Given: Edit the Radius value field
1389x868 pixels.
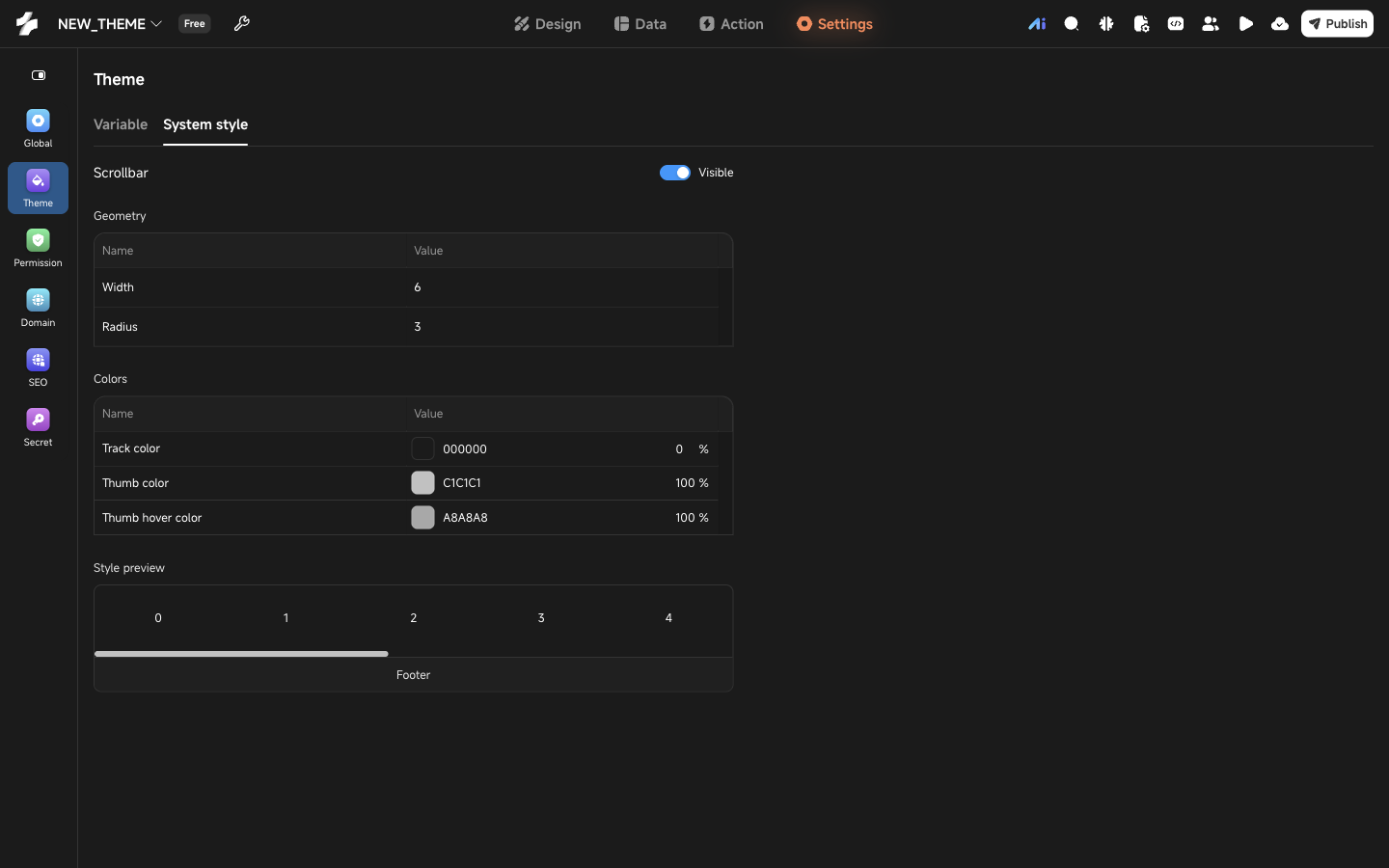Looking at the screenshot, I should pos(563,327).
